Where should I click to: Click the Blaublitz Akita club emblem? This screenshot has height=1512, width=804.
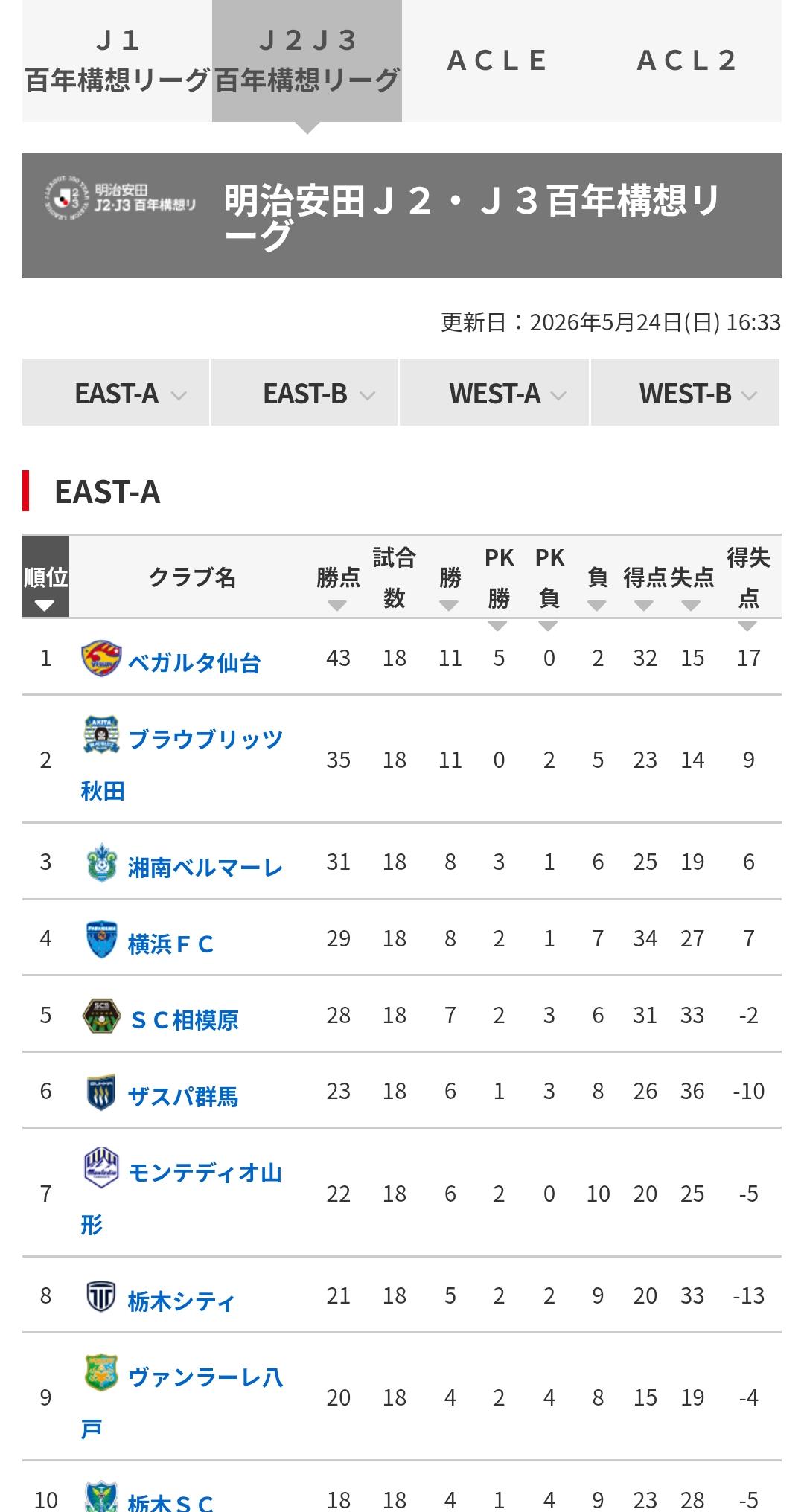tap(100, 735)
